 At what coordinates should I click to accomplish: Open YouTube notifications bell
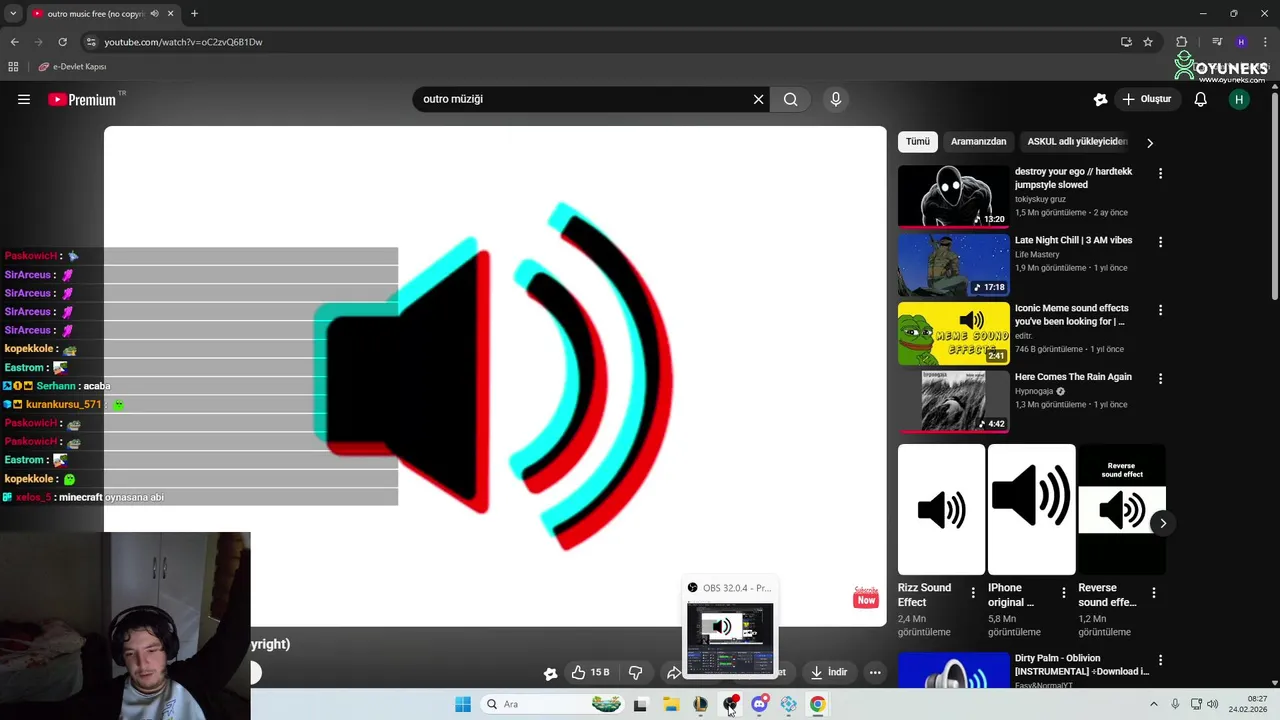coord(1201,99)
